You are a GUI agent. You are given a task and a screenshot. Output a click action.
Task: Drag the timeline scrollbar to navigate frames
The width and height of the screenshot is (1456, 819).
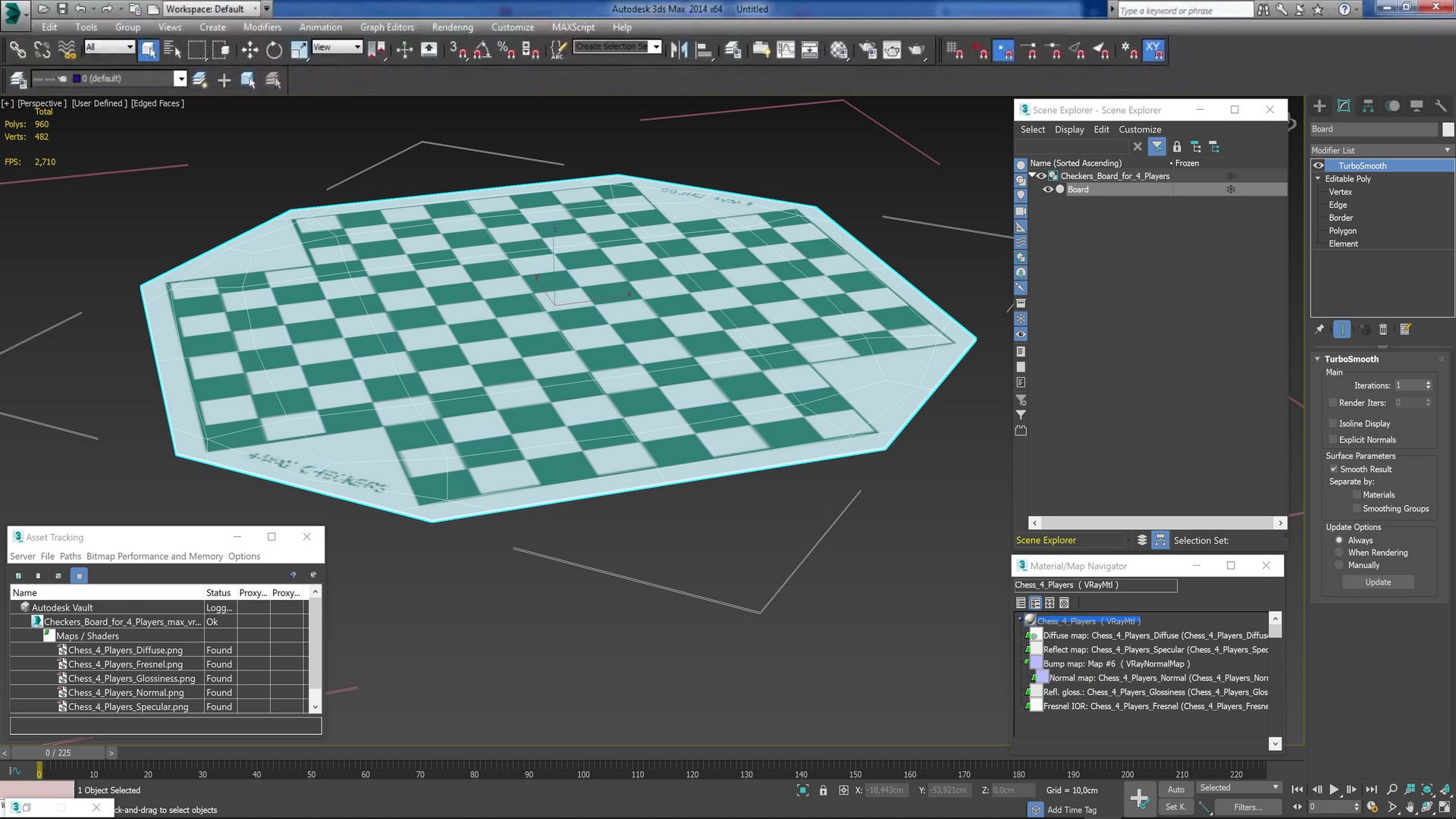(x=57, y=752)
